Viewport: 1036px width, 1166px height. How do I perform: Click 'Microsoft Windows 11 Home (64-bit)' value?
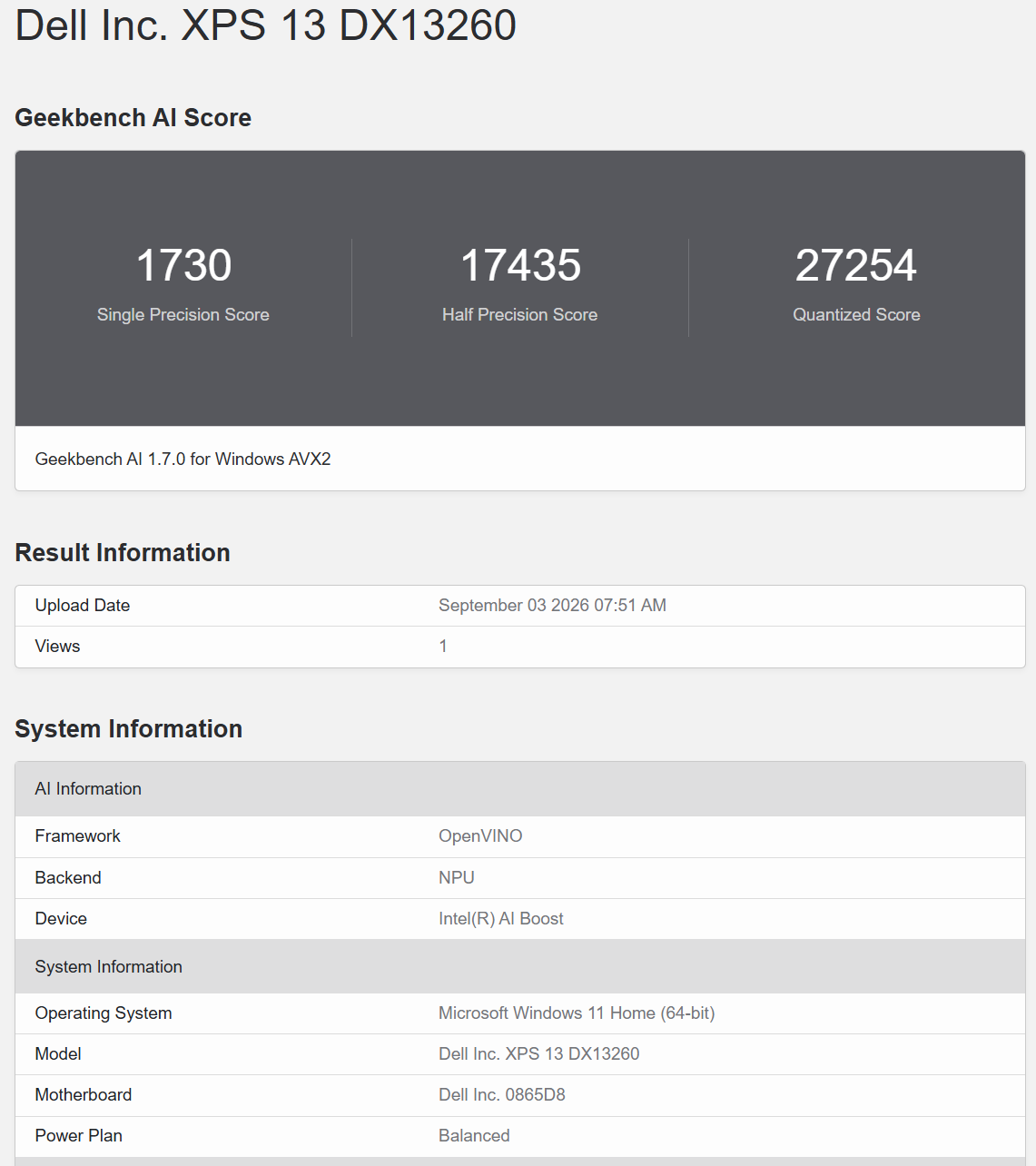point(577,1013)
